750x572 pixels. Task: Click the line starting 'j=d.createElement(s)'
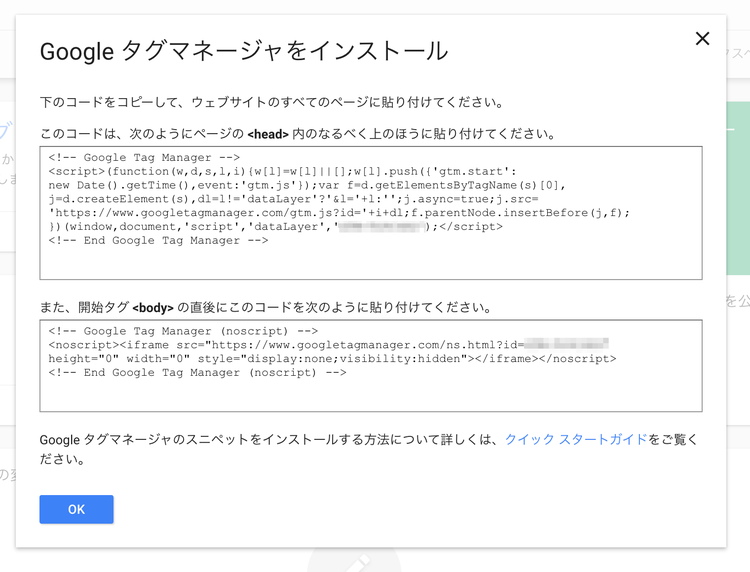293,199
